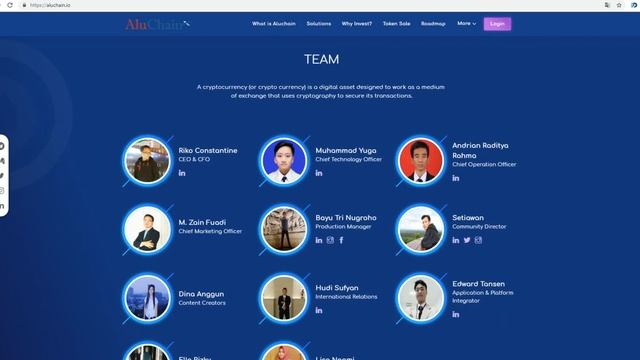640x360 pixels.
Task: Click the Login button
Action: pos(497,24)
